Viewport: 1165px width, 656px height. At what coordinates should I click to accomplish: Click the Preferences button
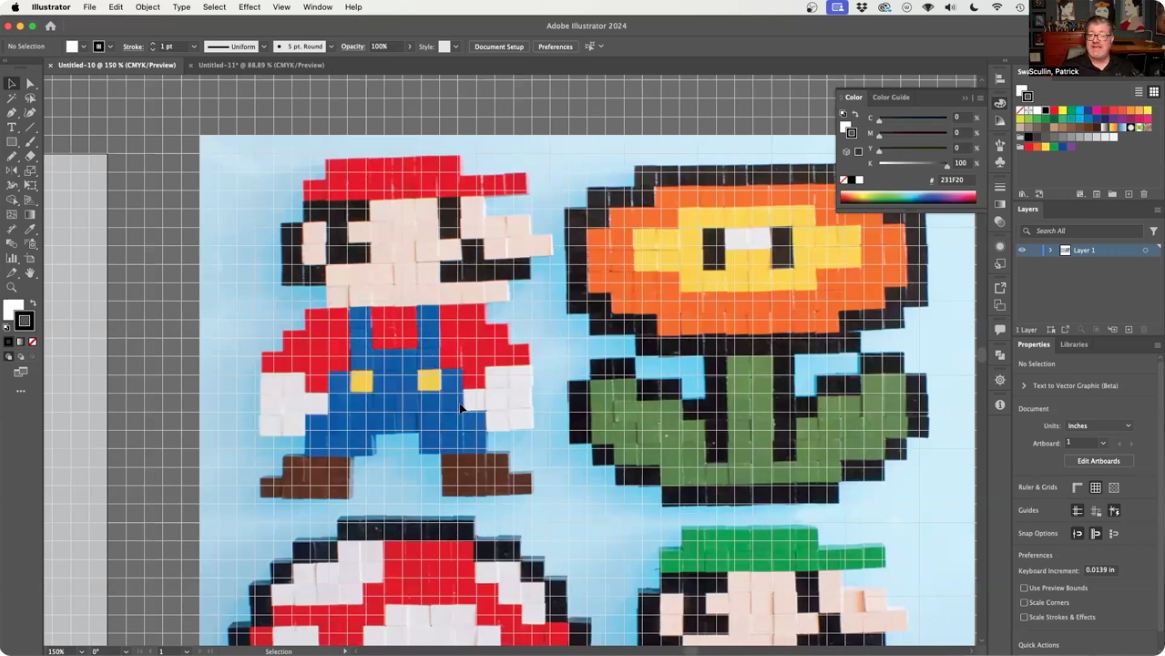click(555, 47)
